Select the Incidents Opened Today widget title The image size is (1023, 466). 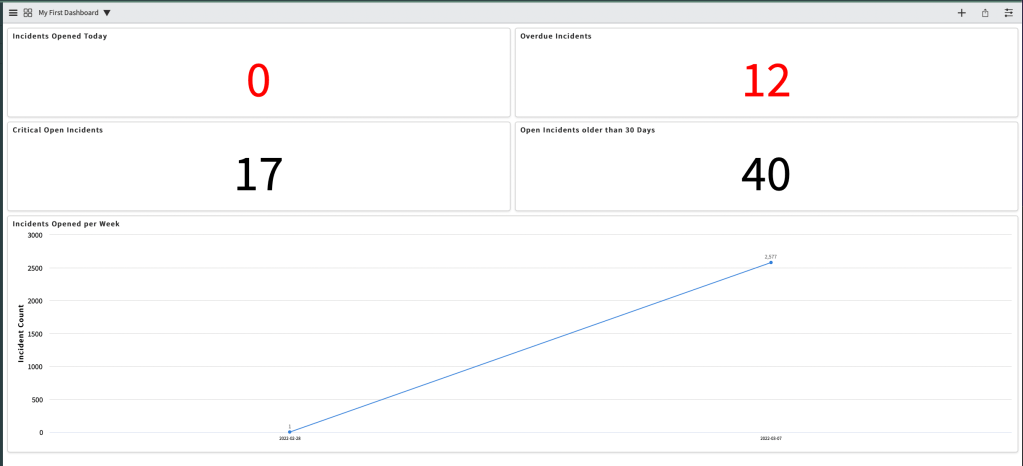point(60,36)
